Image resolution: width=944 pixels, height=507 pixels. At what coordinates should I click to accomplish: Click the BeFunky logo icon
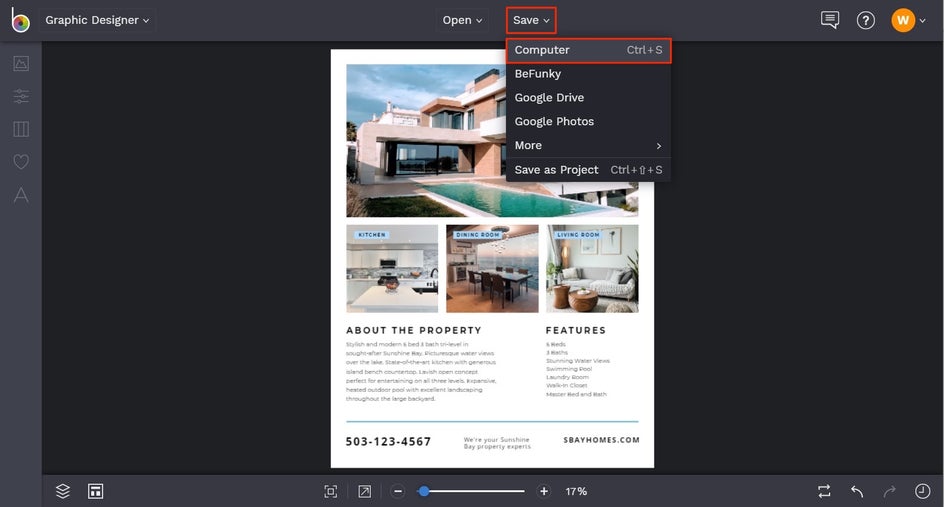click(x=20, y=20)
